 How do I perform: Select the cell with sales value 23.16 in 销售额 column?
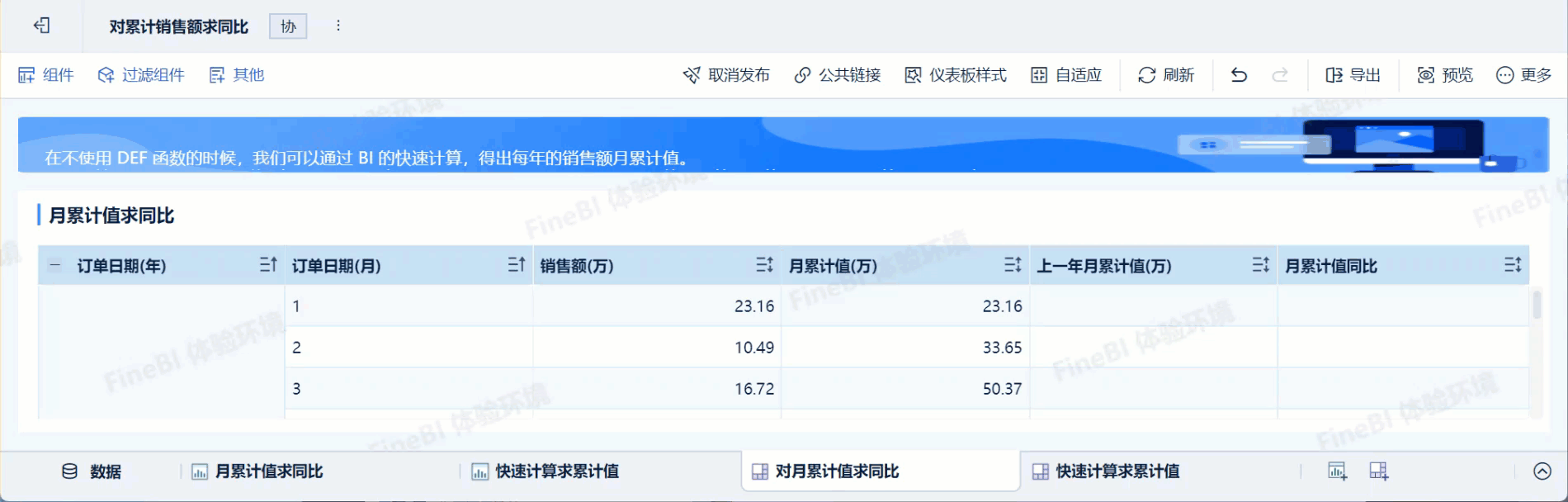click(657, 305)
